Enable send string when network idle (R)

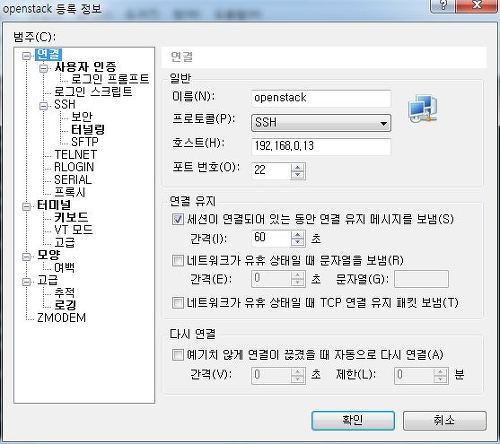[x=178, y=261]
